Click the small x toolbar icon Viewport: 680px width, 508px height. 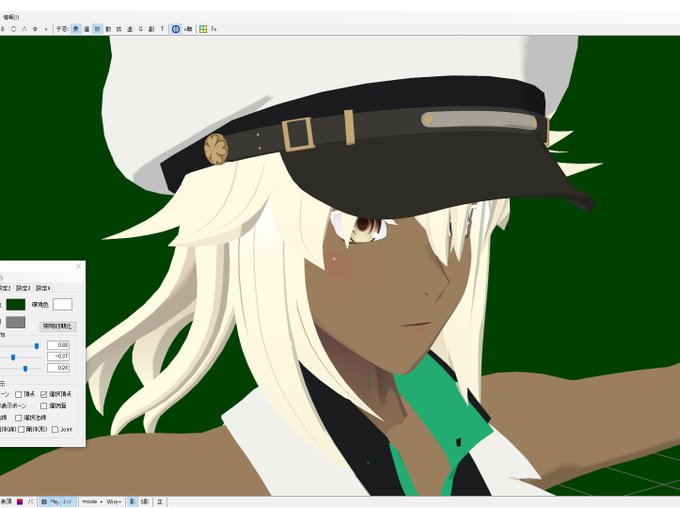point(46,29)
